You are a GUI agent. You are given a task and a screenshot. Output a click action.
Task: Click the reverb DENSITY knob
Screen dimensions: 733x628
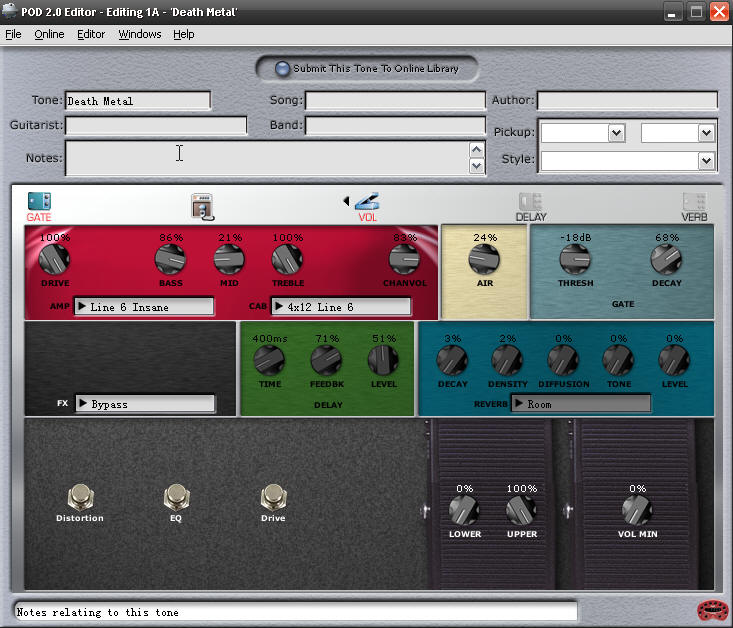(x=507, y=361)
